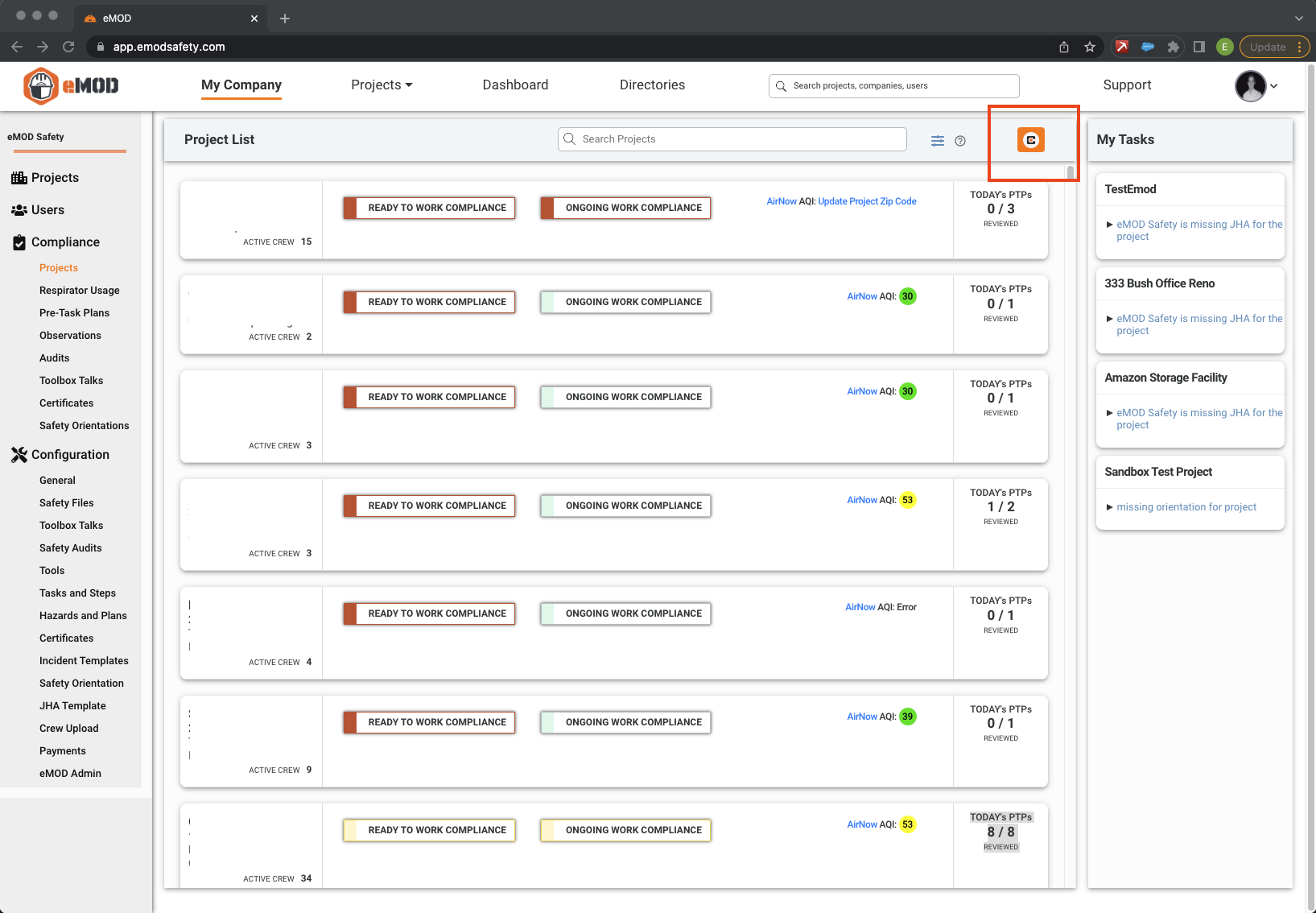Click the share icon in the address bar
Image resolution: width=1316 pixels, height=913 pixels.
(1064, 47)
